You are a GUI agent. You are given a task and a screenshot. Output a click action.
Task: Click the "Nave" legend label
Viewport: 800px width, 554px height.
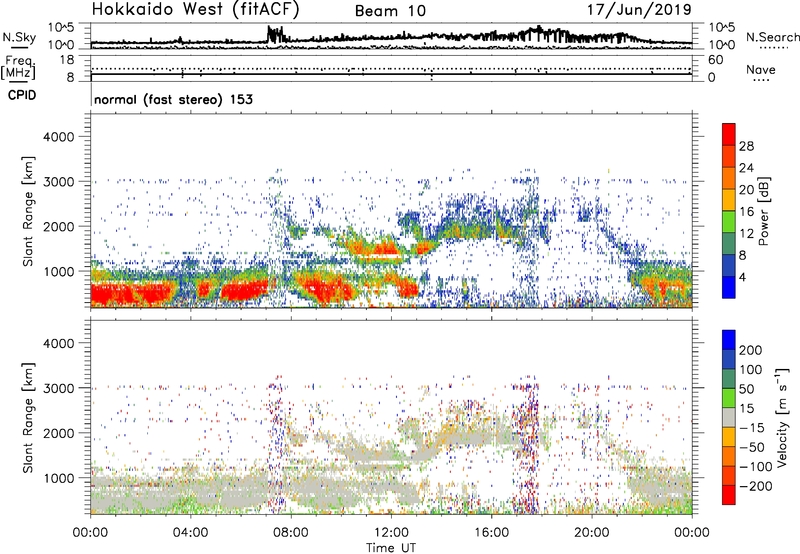(761, 70)
